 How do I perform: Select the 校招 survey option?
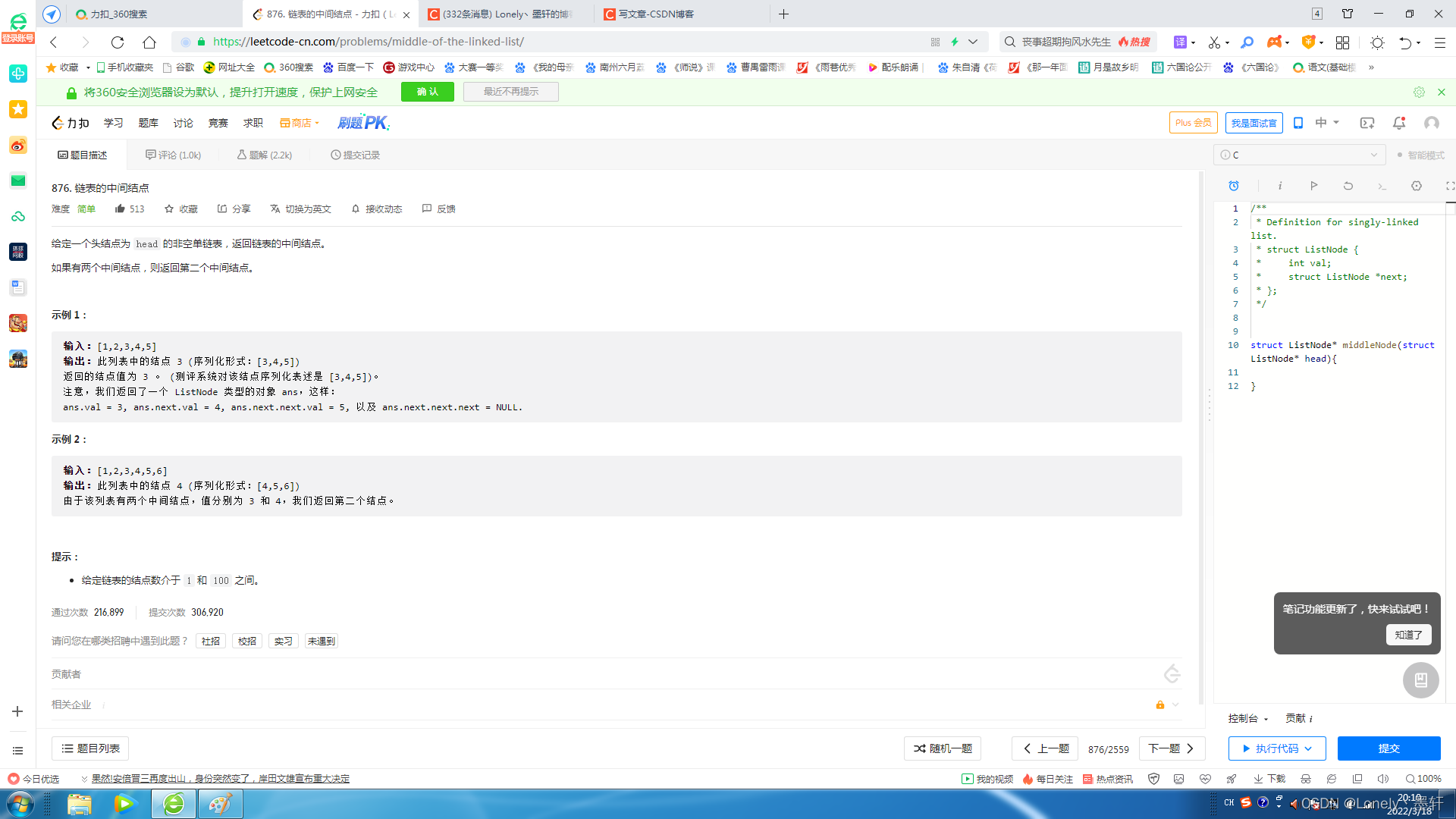246,641
